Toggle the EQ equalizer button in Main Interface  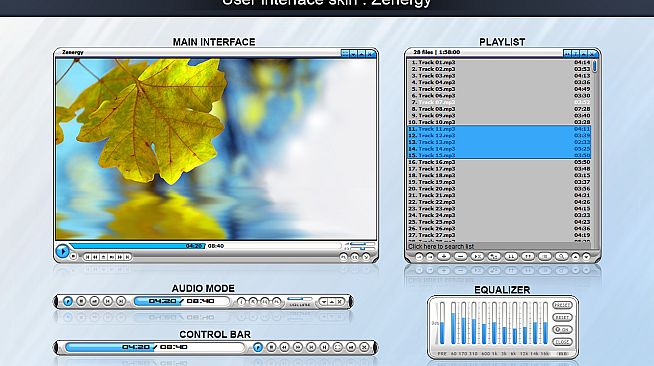click(355, 257)
